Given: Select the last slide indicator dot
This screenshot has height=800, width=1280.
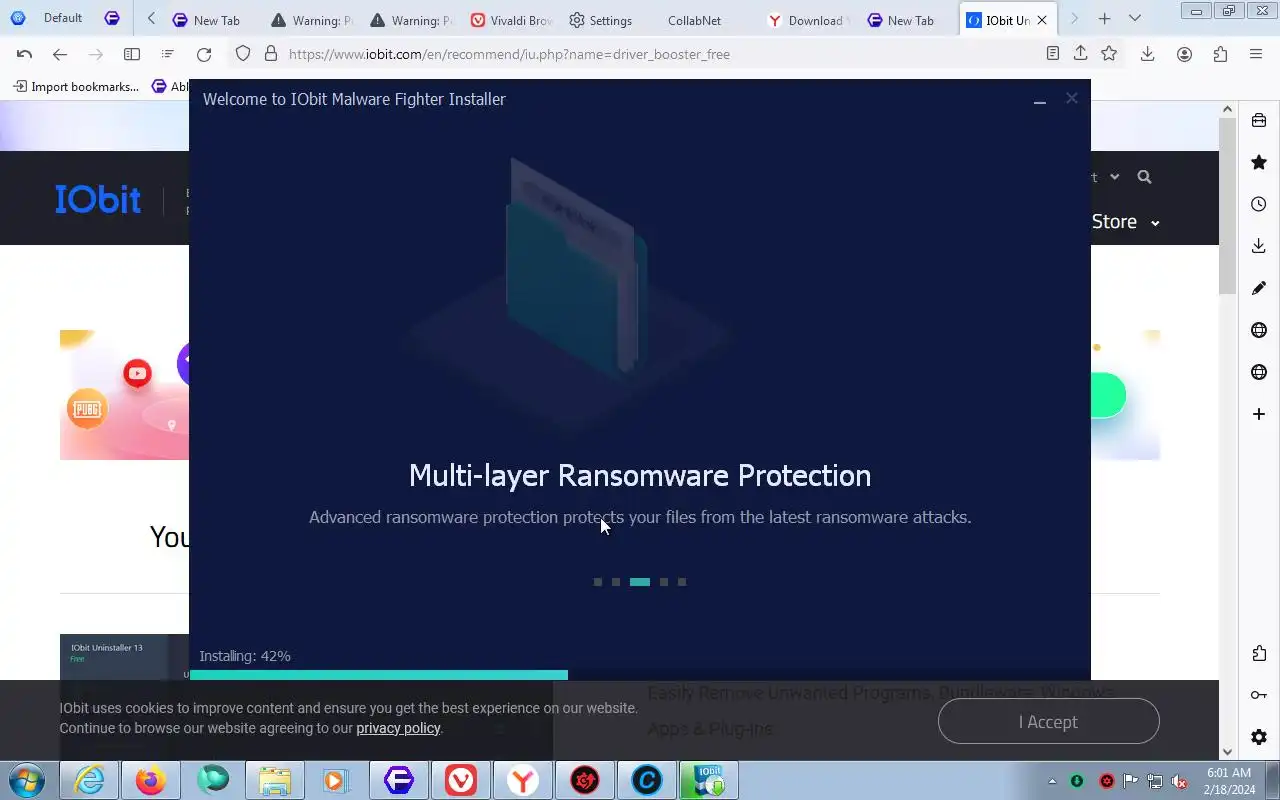Looking at the screenshot, I should 682,582.
